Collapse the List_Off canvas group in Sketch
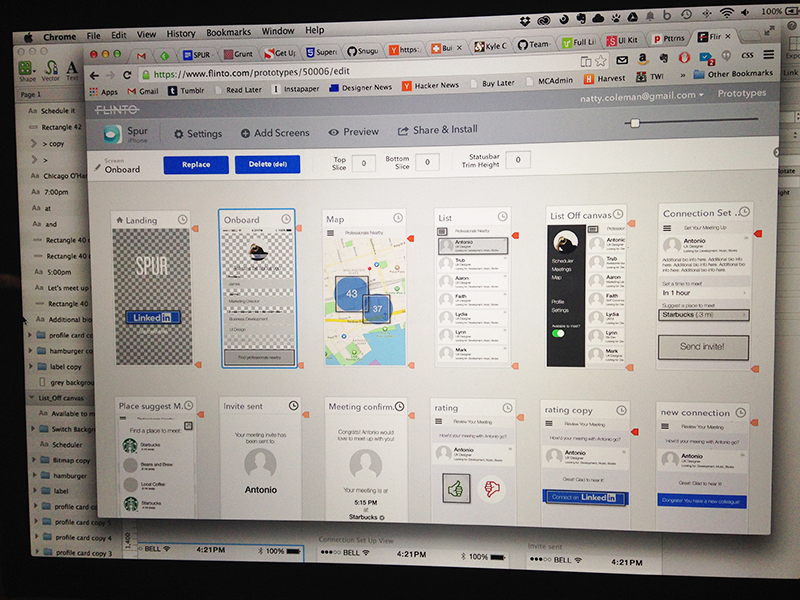 [x=32, y=397]
